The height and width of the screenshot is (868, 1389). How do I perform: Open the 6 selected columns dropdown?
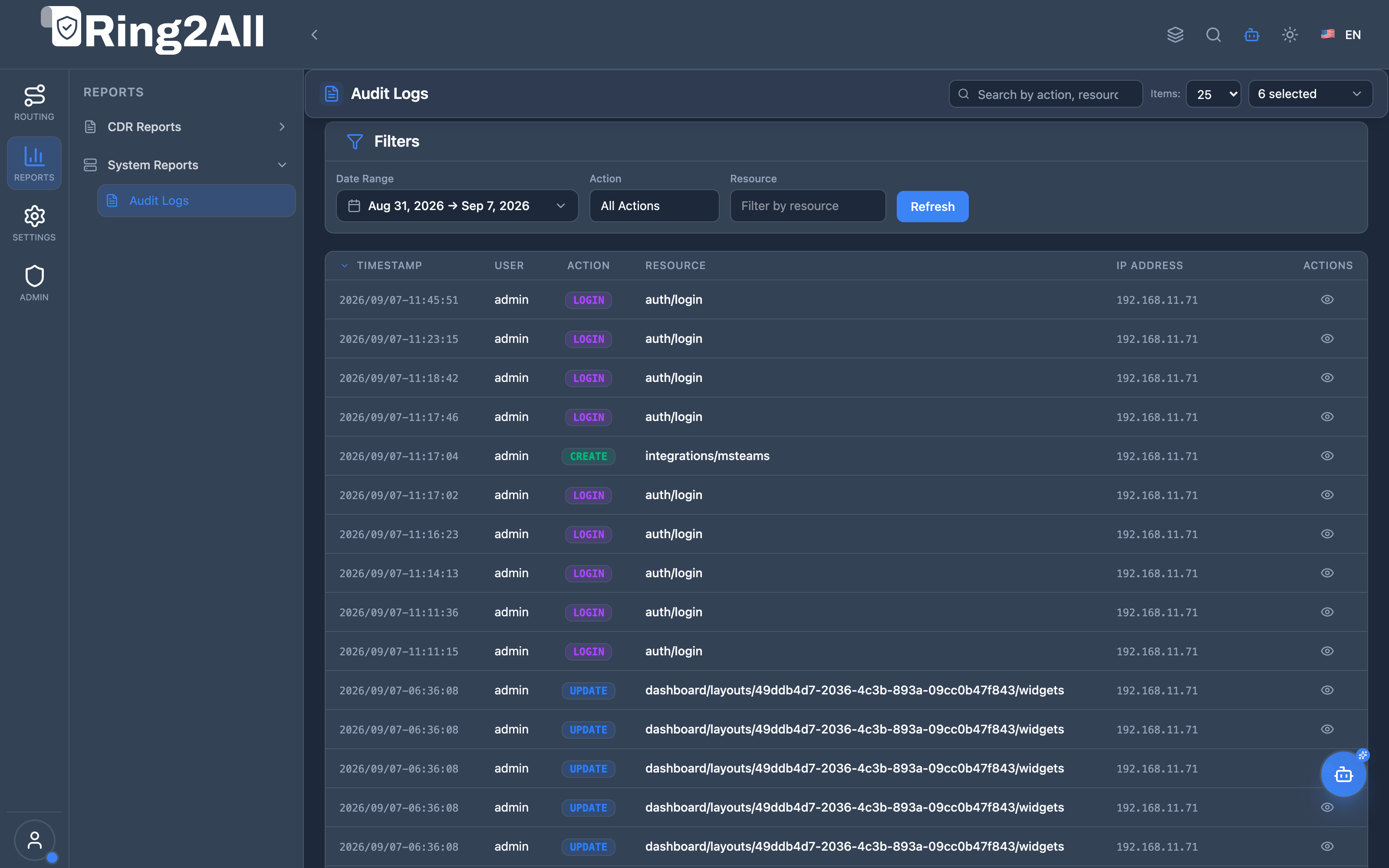coord(1310,94)
